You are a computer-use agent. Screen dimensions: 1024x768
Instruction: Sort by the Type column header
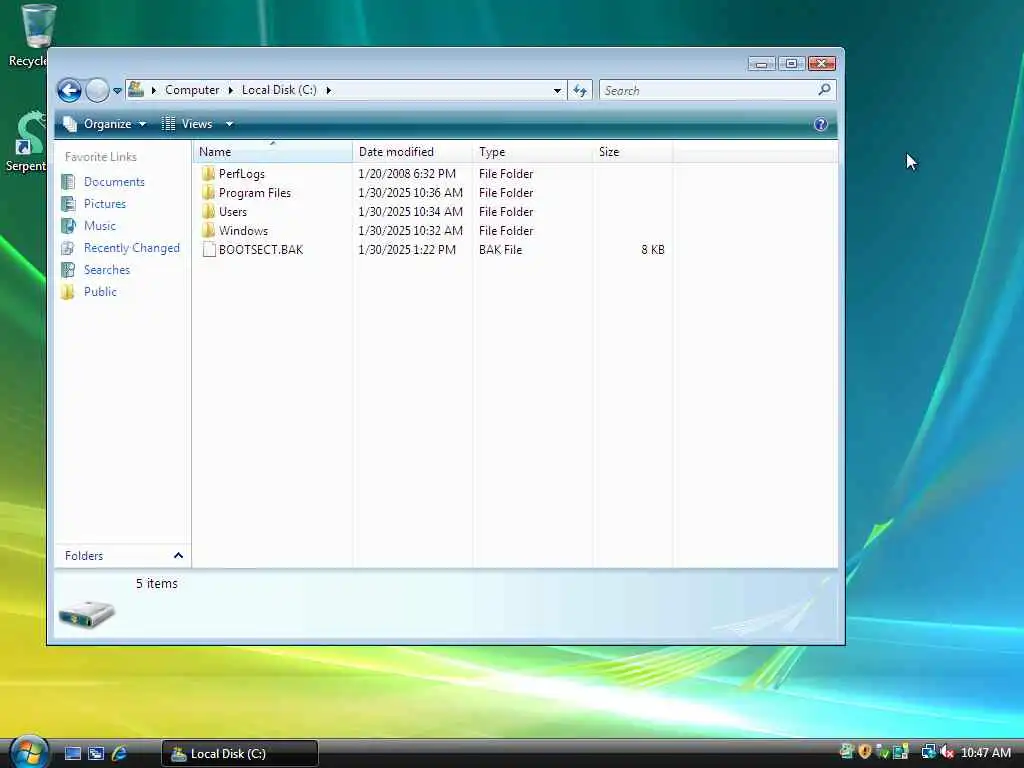533,152
